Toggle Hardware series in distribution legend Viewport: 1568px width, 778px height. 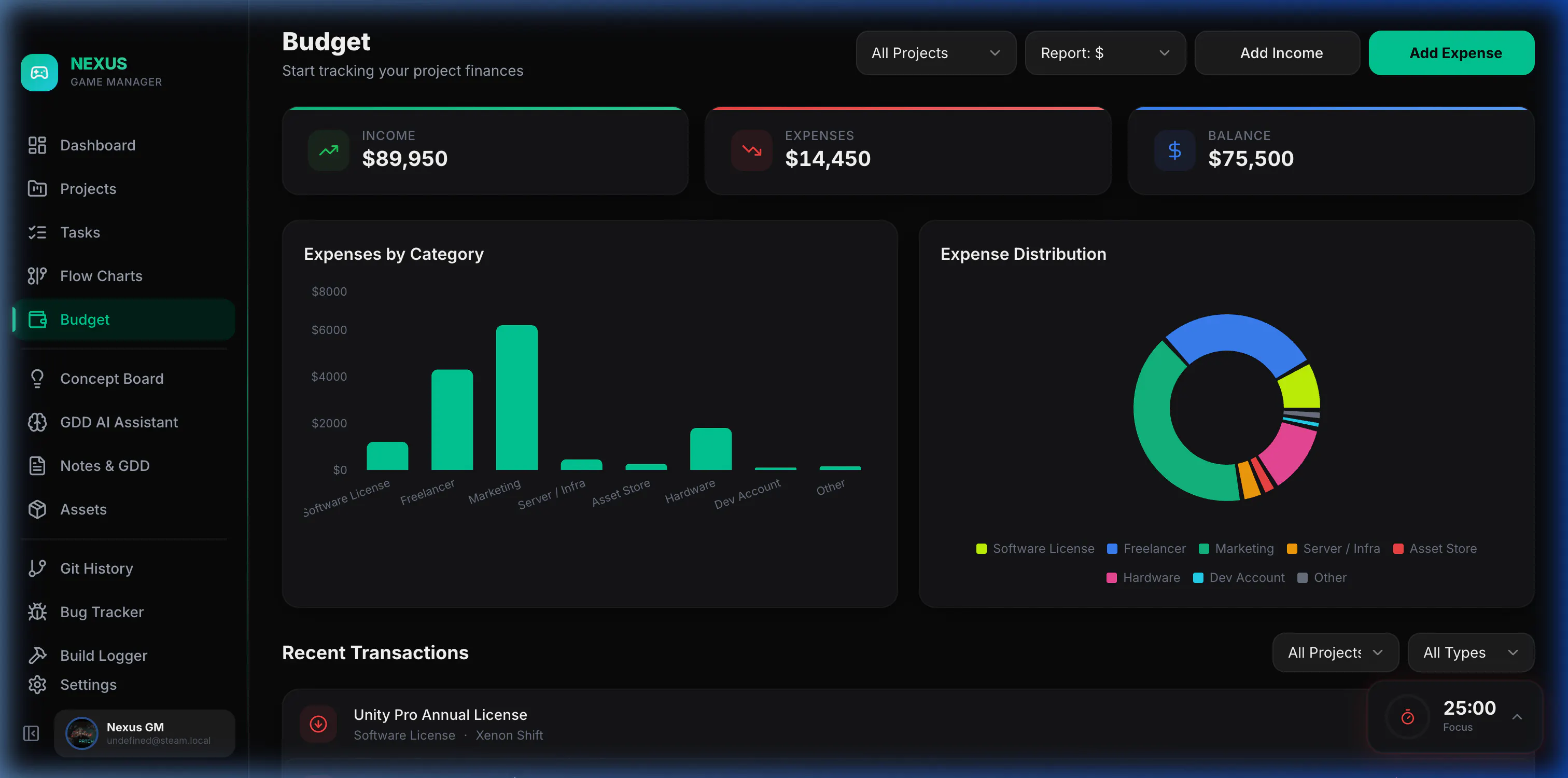coord(1142,578)
